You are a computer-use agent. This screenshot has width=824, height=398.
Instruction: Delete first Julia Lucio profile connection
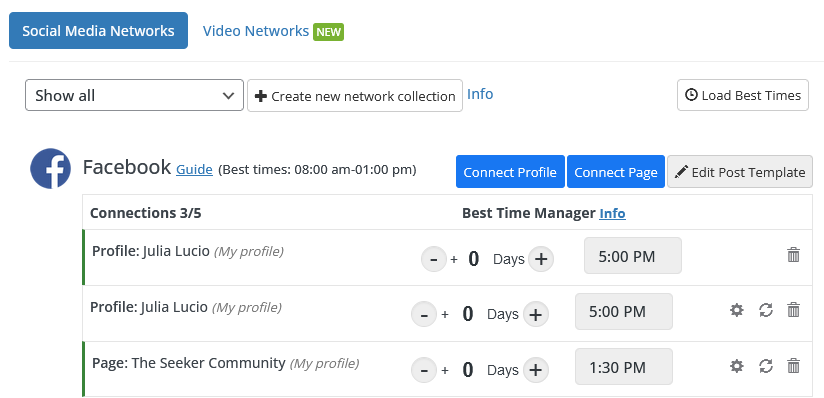point(794,255)
